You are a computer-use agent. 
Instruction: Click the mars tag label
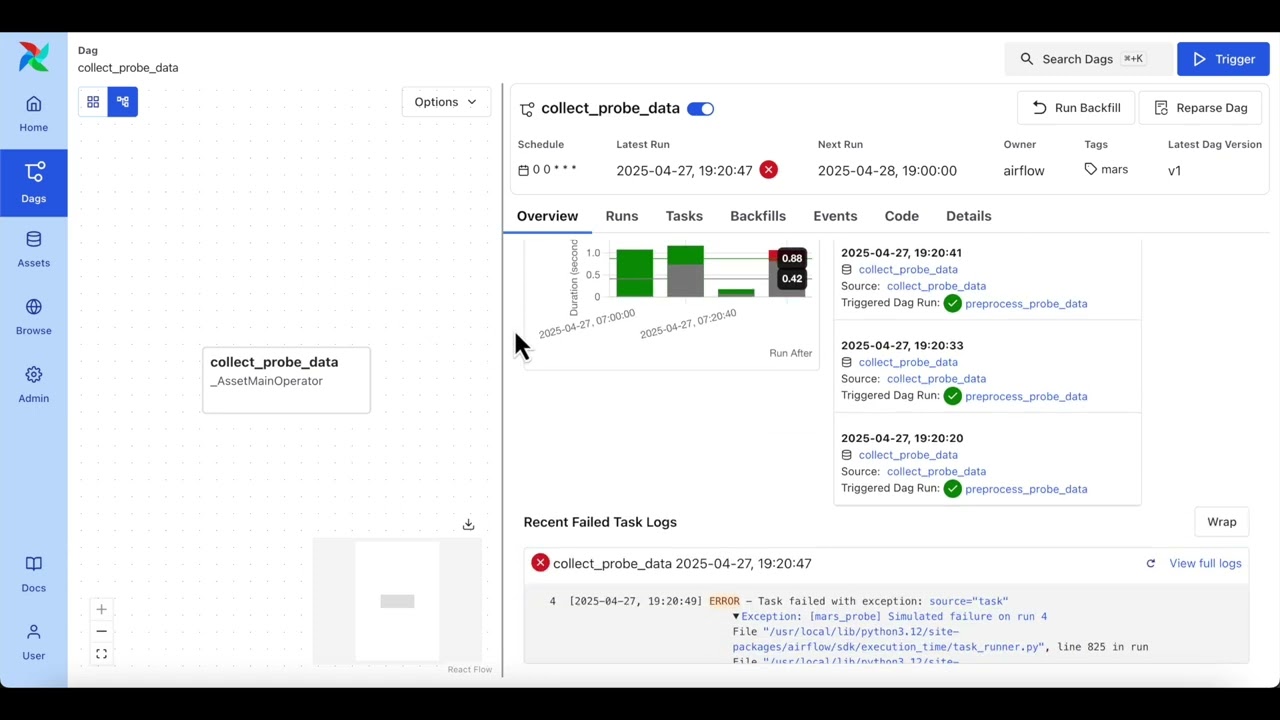[x=1114, y=170]
